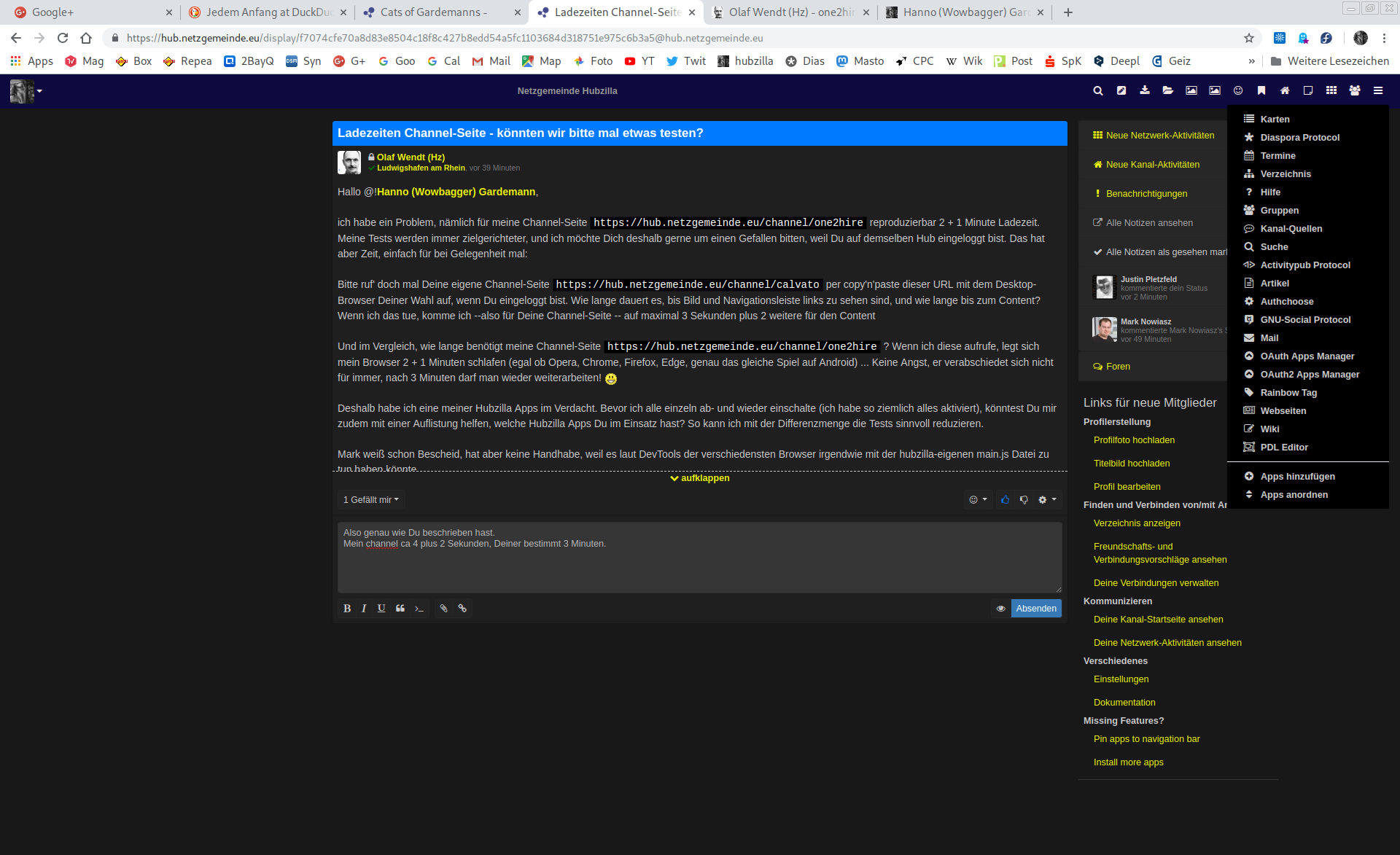This screenshot has height=855, width=1400.
Task: Toggle the comment preview eye icon
Action: click(x=1000, y=609)
